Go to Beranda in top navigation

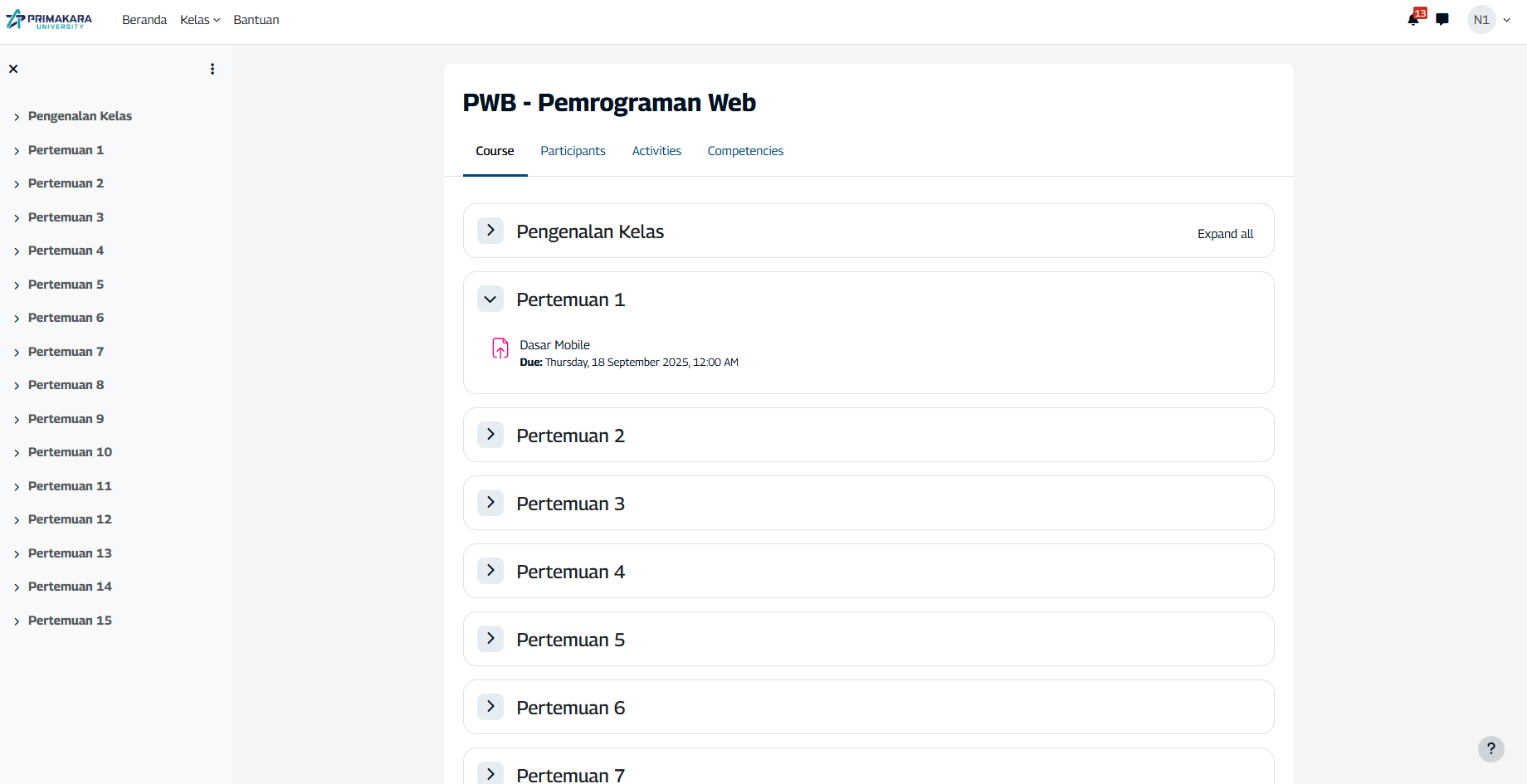pos(144,20)
